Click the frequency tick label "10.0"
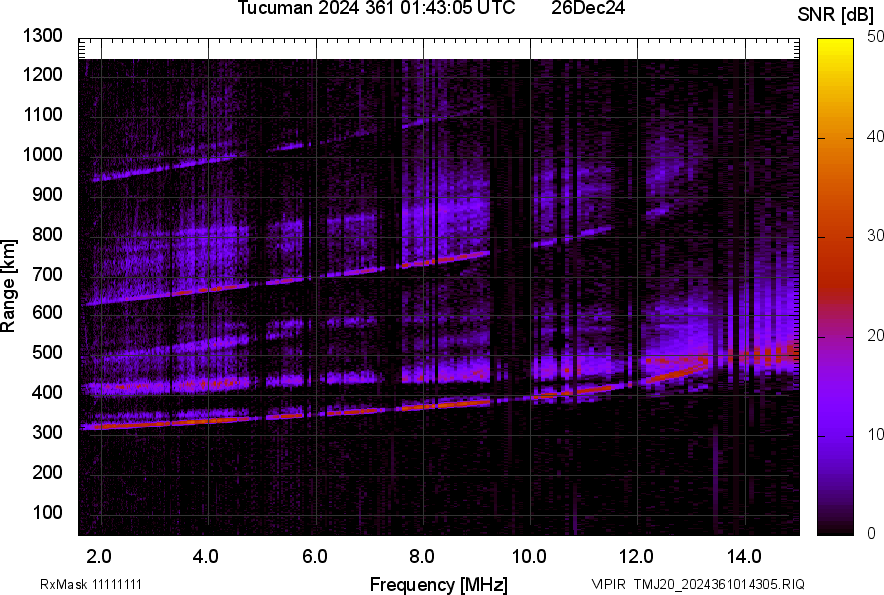The image size is (884, 595). (529, 557)
